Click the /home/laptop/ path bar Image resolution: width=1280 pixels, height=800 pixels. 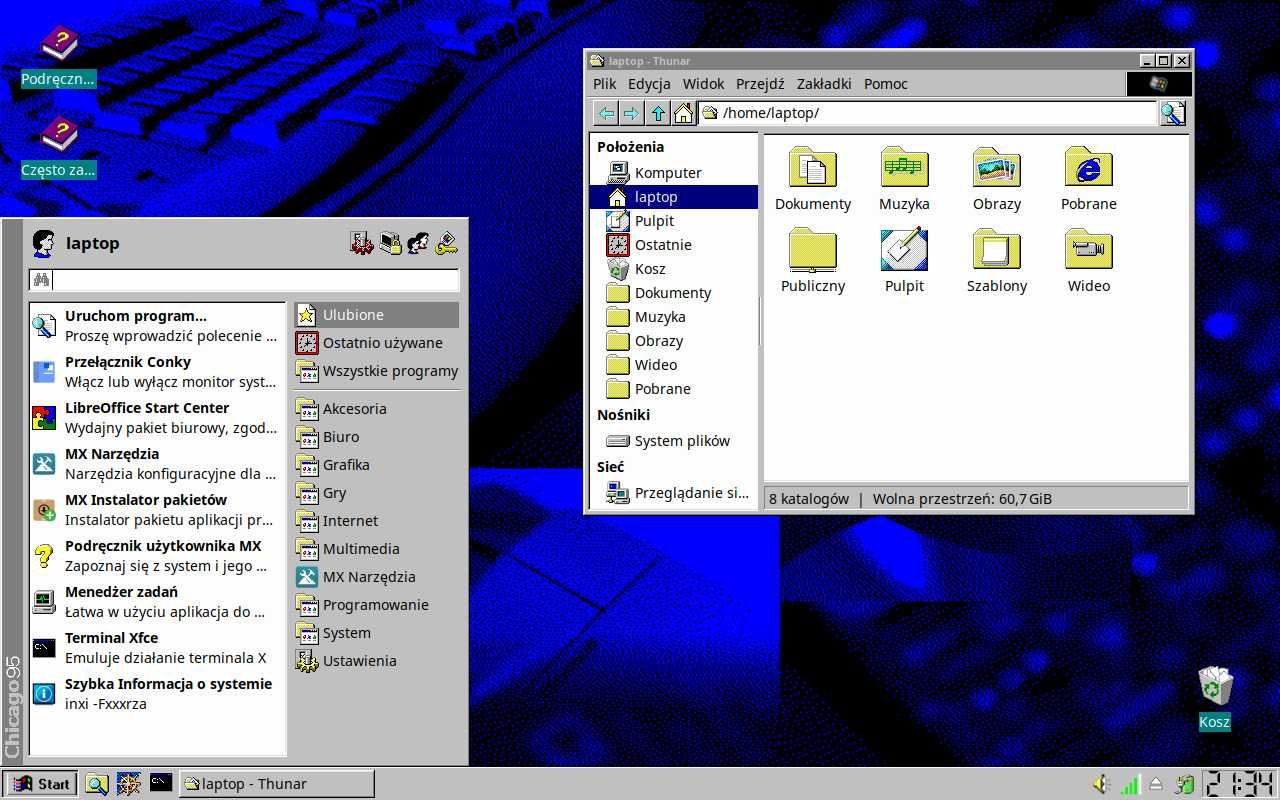coord(928,113)
